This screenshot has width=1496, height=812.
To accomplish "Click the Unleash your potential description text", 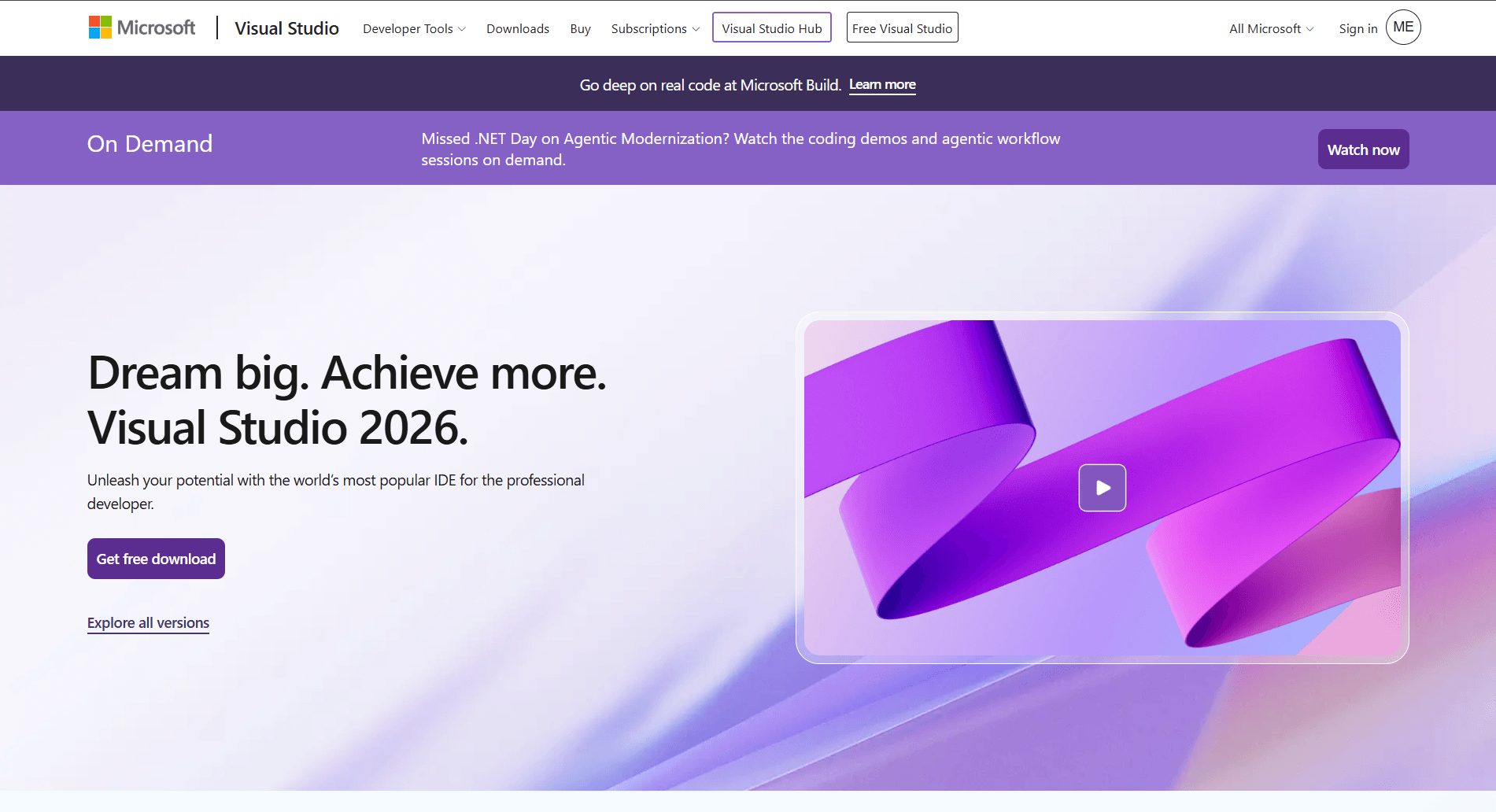I will tap(336, 492).
